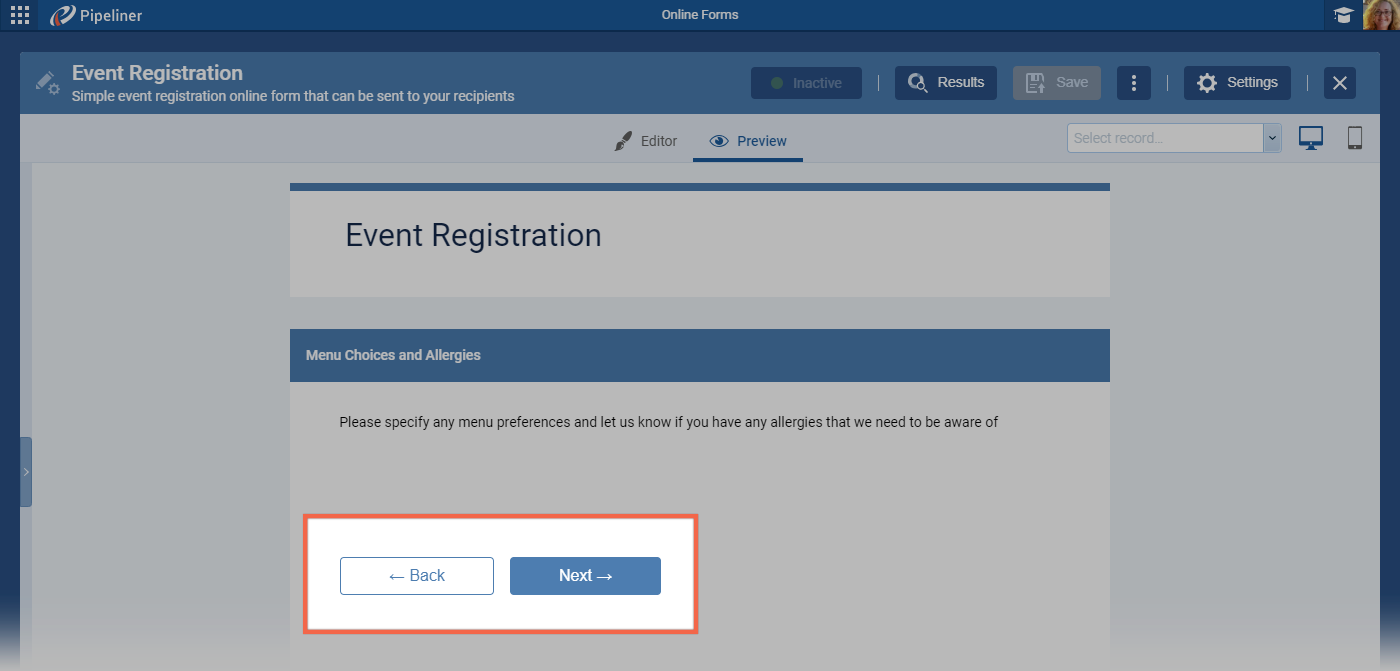1400x671 pixels.
Task: Open the form Results
Action: (946, 83)
